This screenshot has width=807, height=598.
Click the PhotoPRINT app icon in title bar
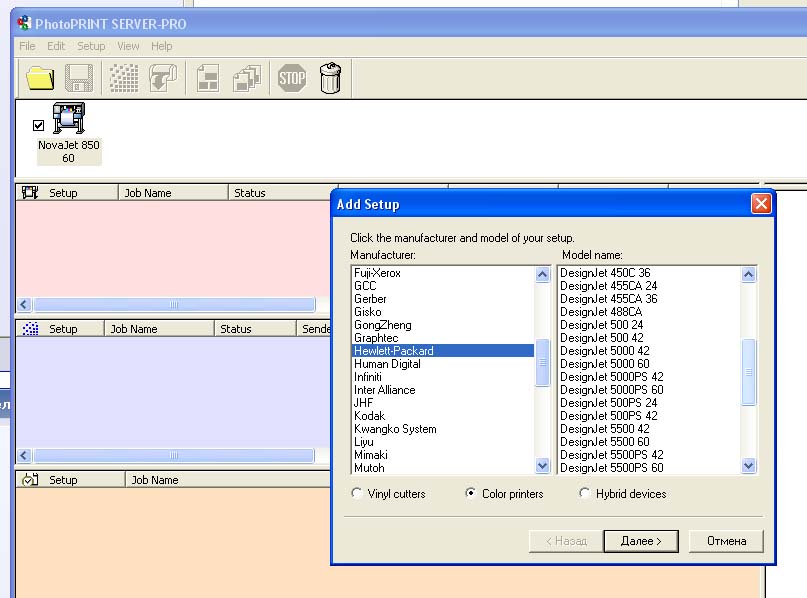pyautogui.click(x=24, y=23)
